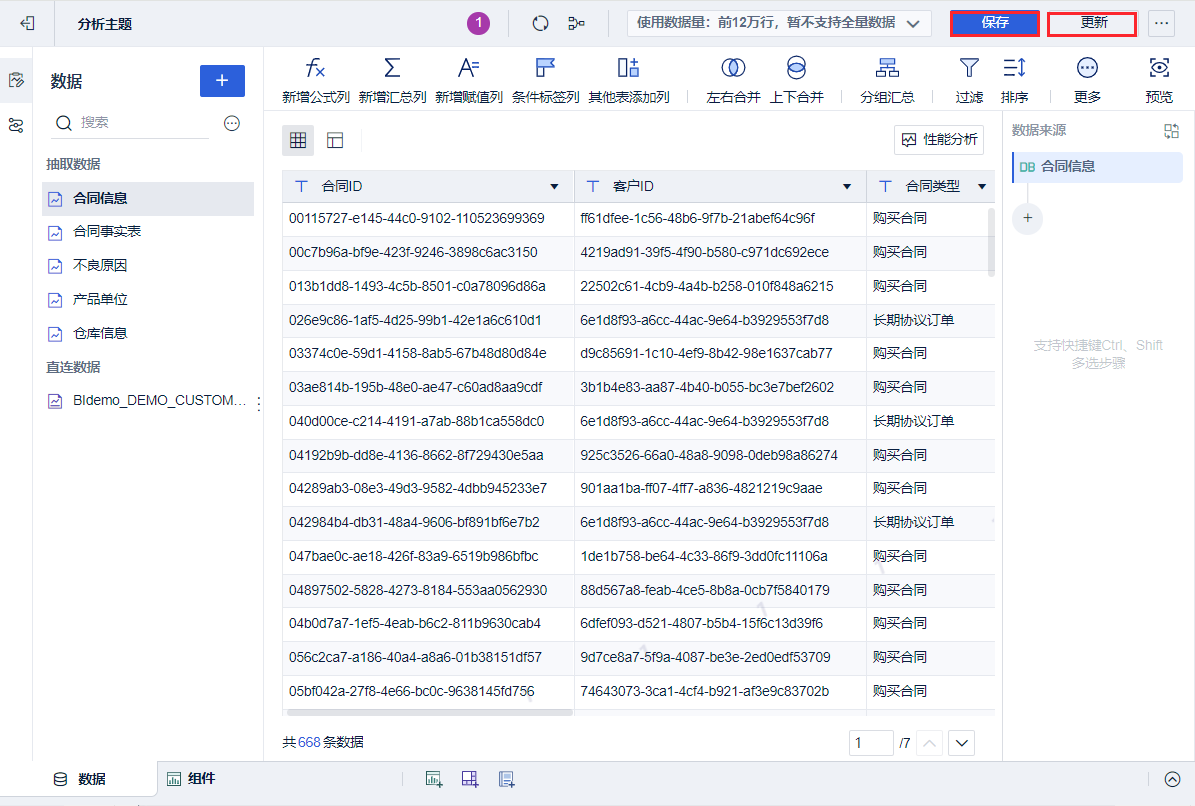The image size is (1195, 806).
Task: Click text type icon of 合同ID column
Action: 302,186
